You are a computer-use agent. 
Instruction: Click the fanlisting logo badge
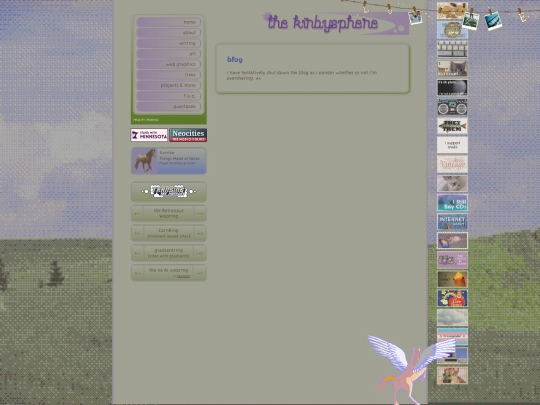(169, 191)
